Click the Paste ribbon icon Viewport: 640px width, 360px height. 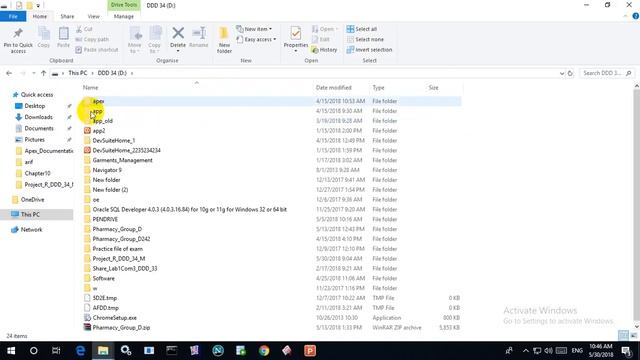click(x=63, y=33)
